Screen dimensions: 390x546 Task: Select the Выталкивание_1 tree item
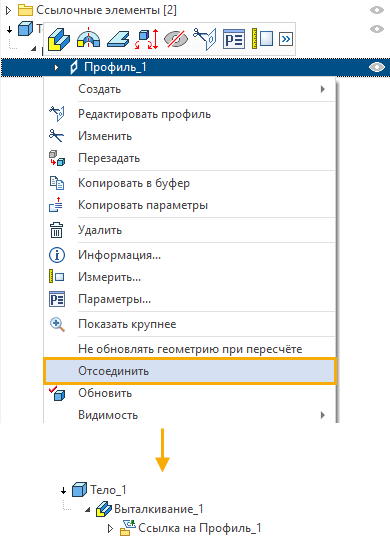click(x=158, y=509)
